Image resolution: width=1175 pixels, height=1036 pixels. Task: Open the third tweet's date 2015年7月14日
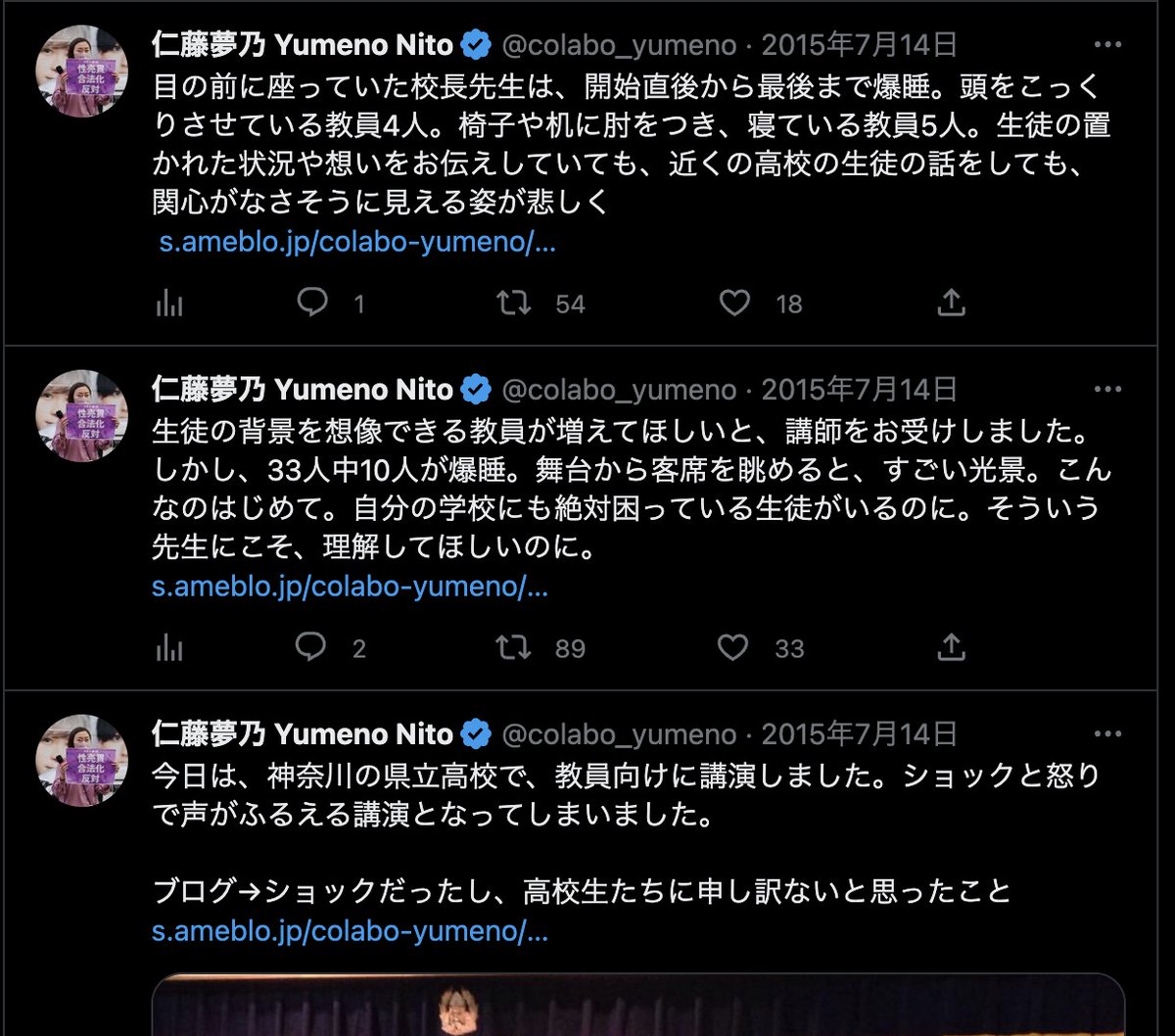(x=860, y=733)
